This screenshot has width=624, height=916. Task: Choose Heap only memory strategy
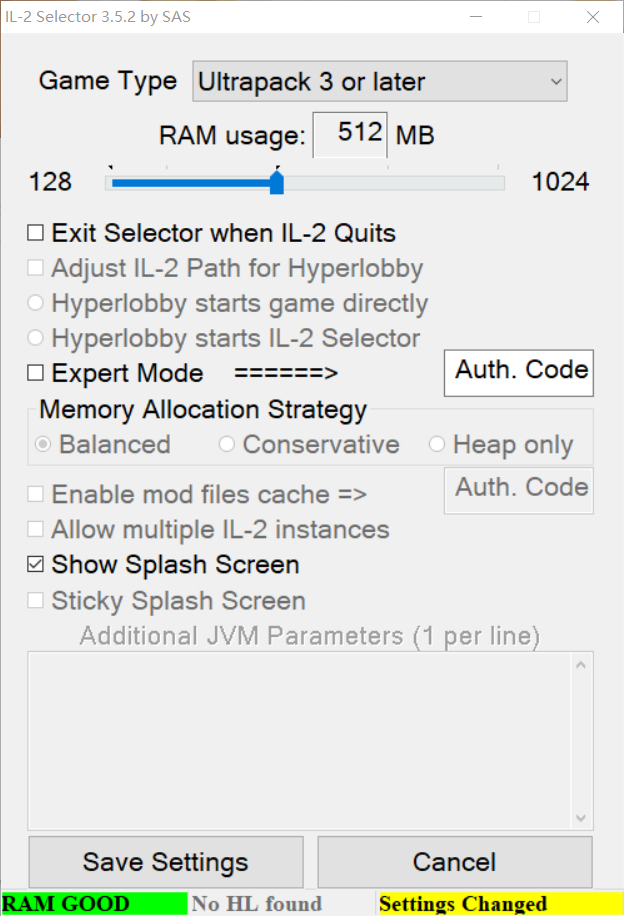coord(437,444)
